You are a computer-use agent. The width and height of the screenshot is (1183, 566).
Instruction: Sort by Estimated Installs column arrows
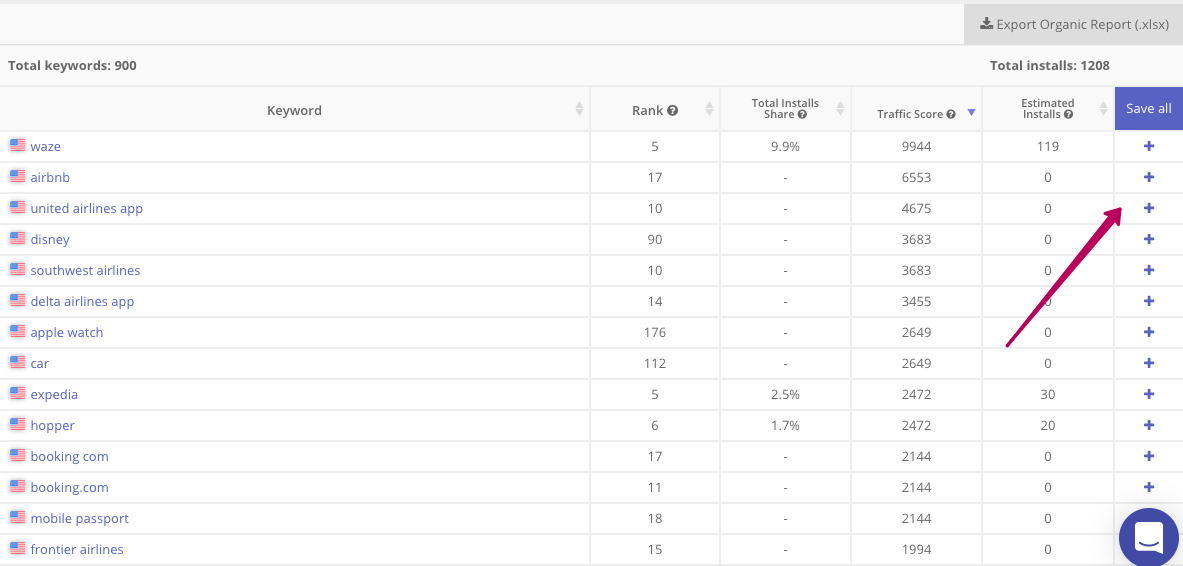[x=1102, y=109]
